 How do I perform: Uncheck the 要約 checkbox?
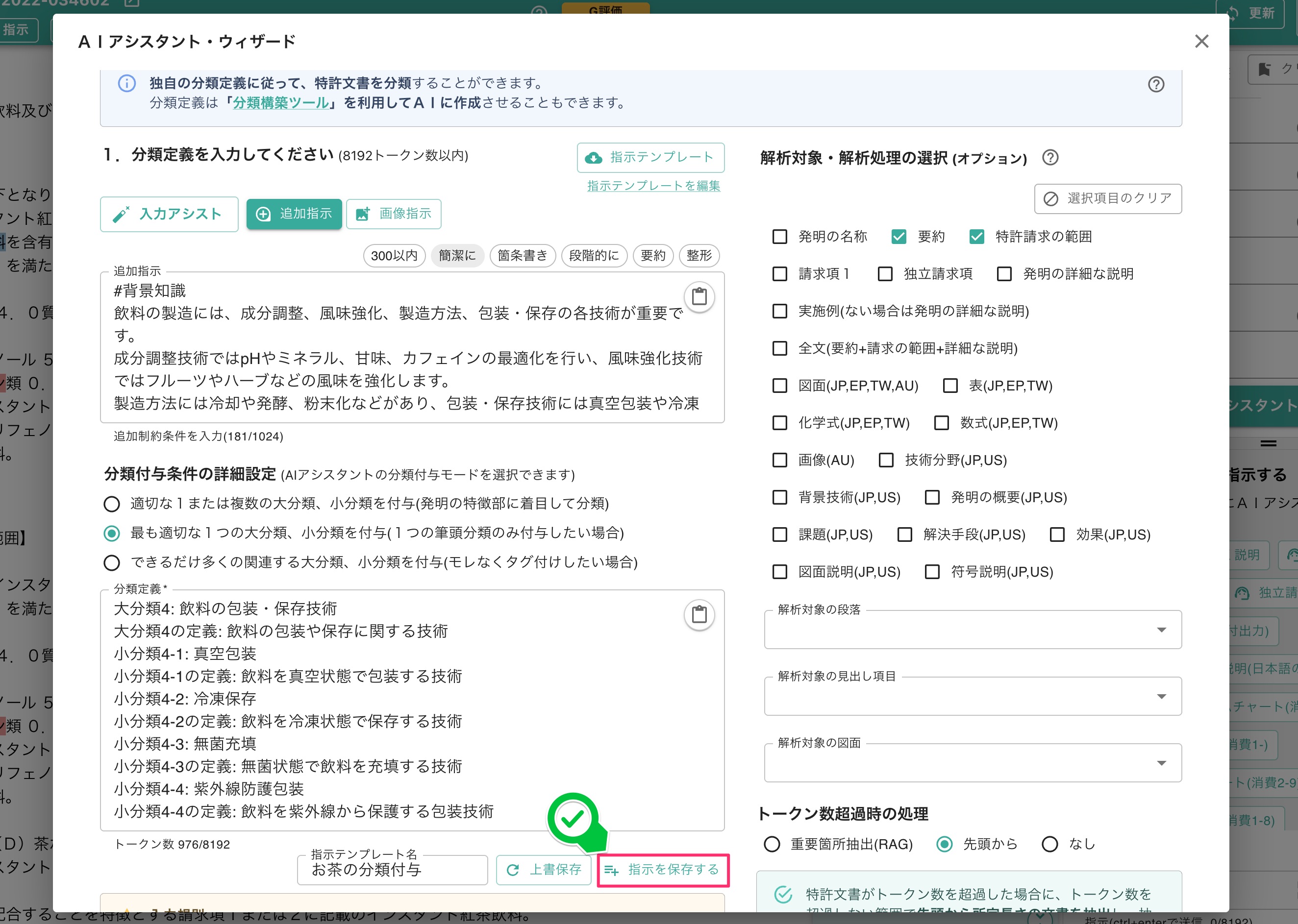coord(899,237)
